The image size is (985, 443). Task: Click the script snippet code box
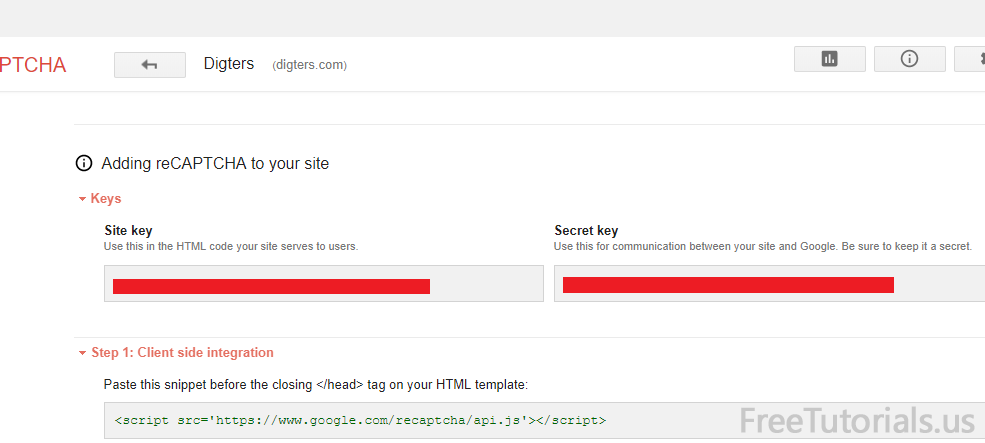pyautogui.click(x=400, y=420)
